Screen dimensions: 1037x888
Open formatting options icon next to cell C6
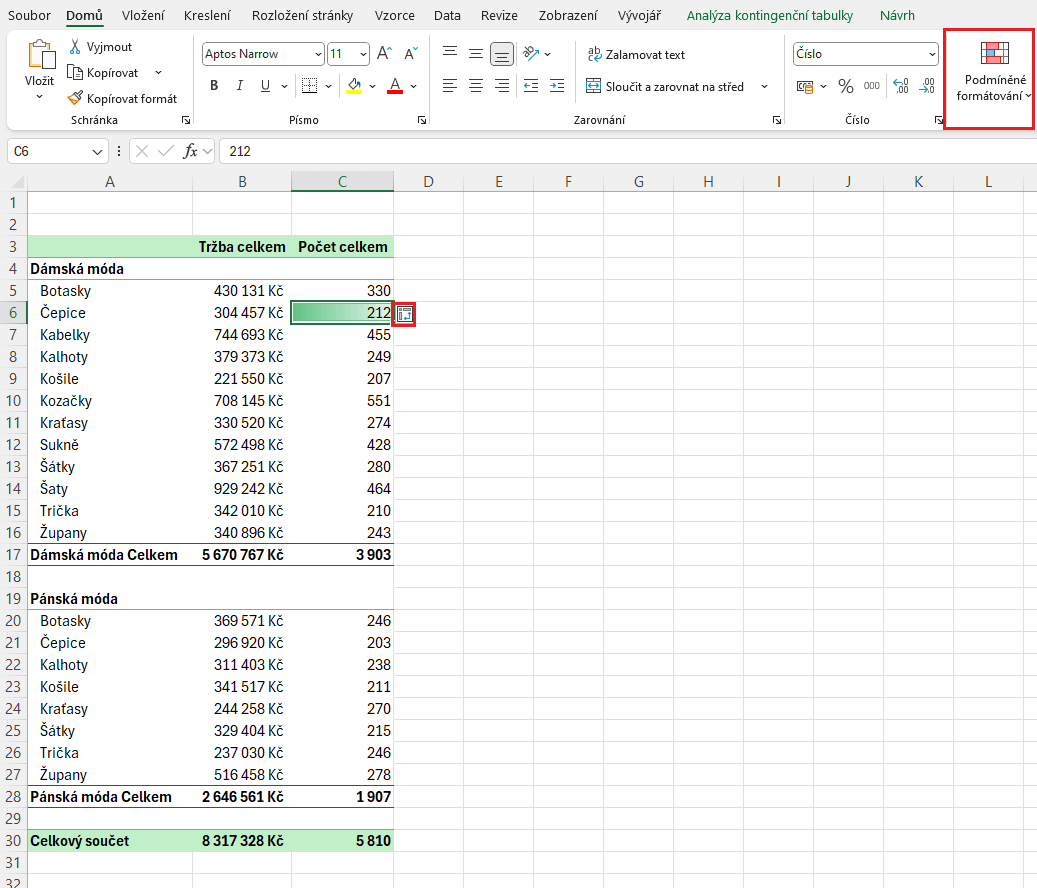point(405,314)
